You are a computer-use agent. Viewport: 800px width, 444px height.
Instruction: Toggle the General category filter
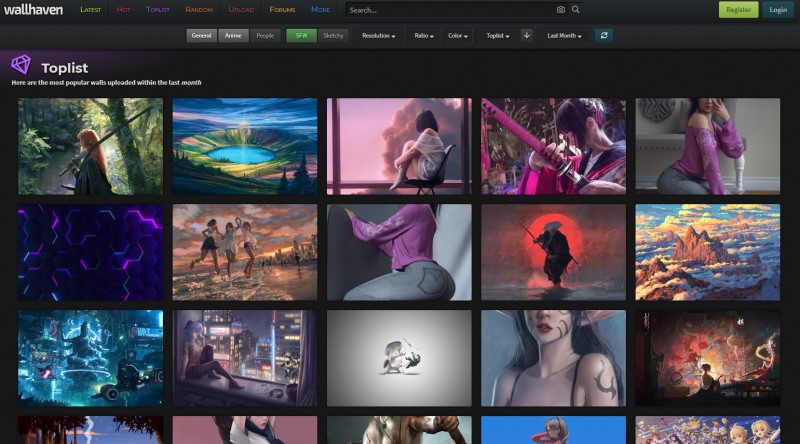pyautogui.click(x=201, y=35)
